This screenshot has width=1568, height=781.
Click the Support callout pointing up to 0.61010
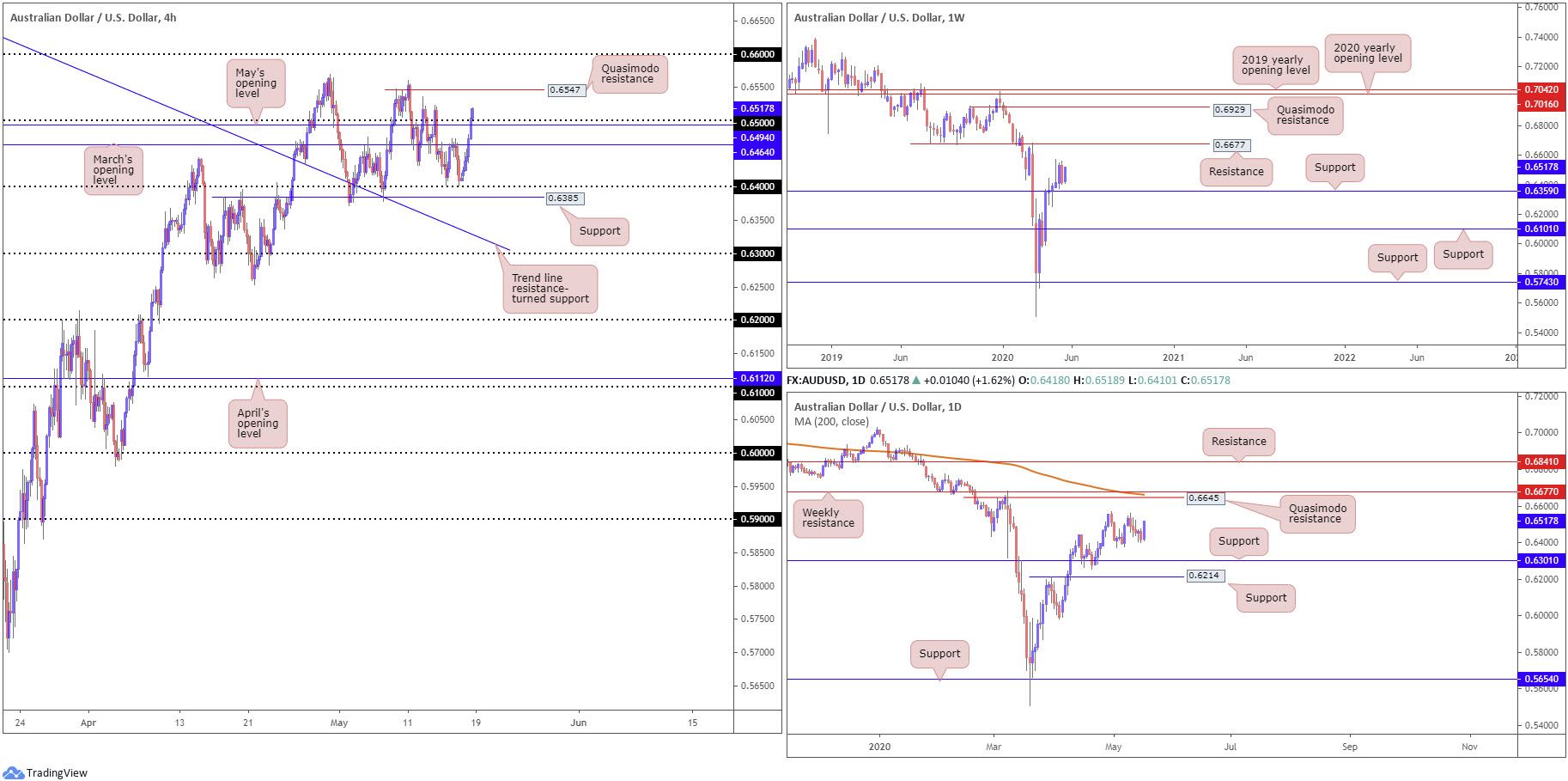[1462, 254]
